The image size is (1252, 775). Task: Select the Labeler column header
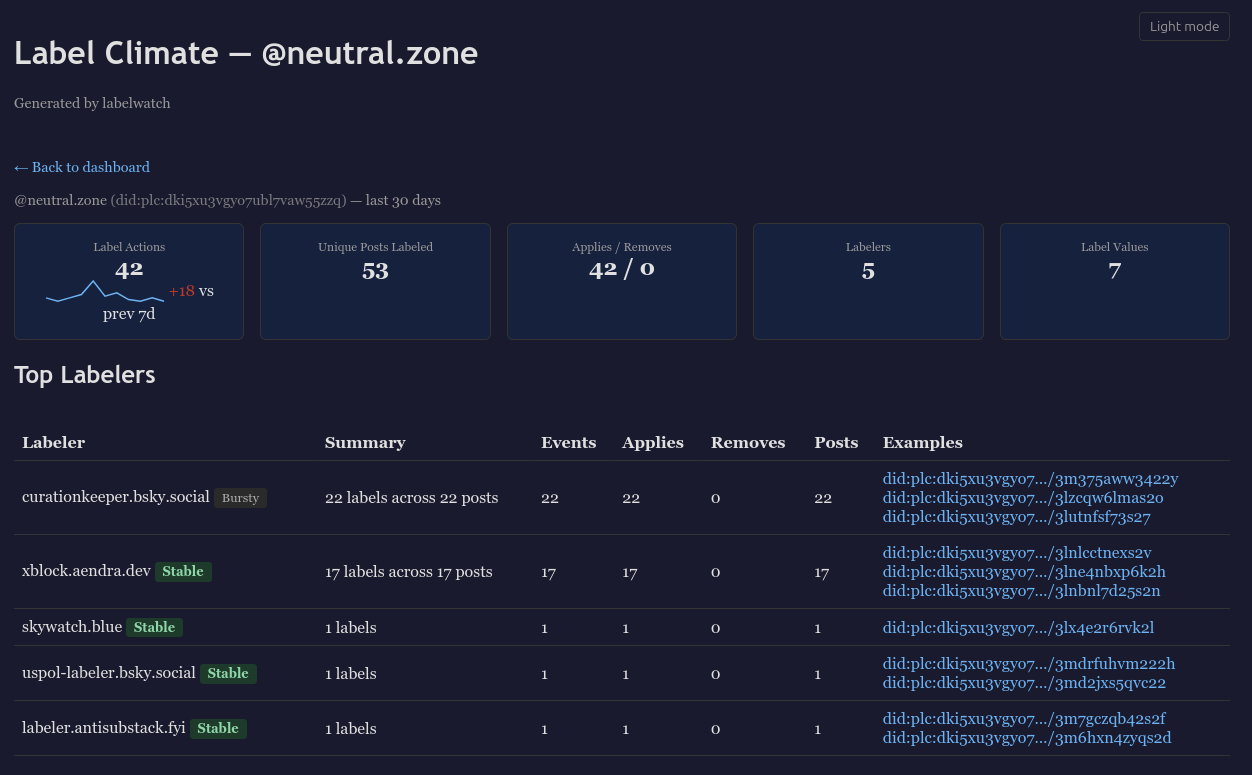click(x=53, y=442)
